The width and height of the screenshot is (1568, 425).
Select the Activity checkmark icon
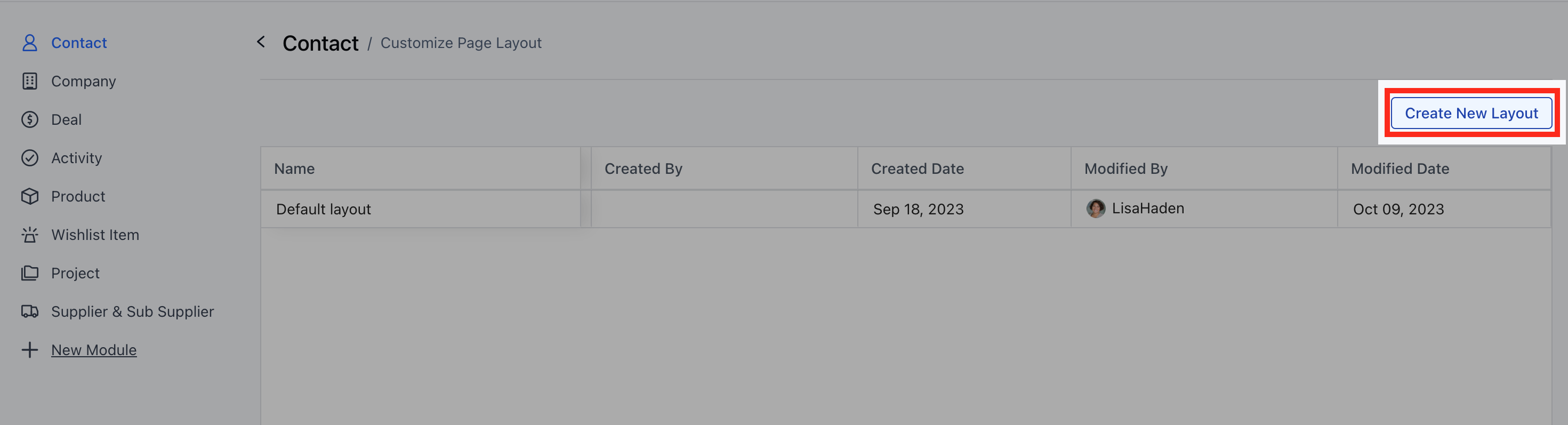click(x=30, y=157)
